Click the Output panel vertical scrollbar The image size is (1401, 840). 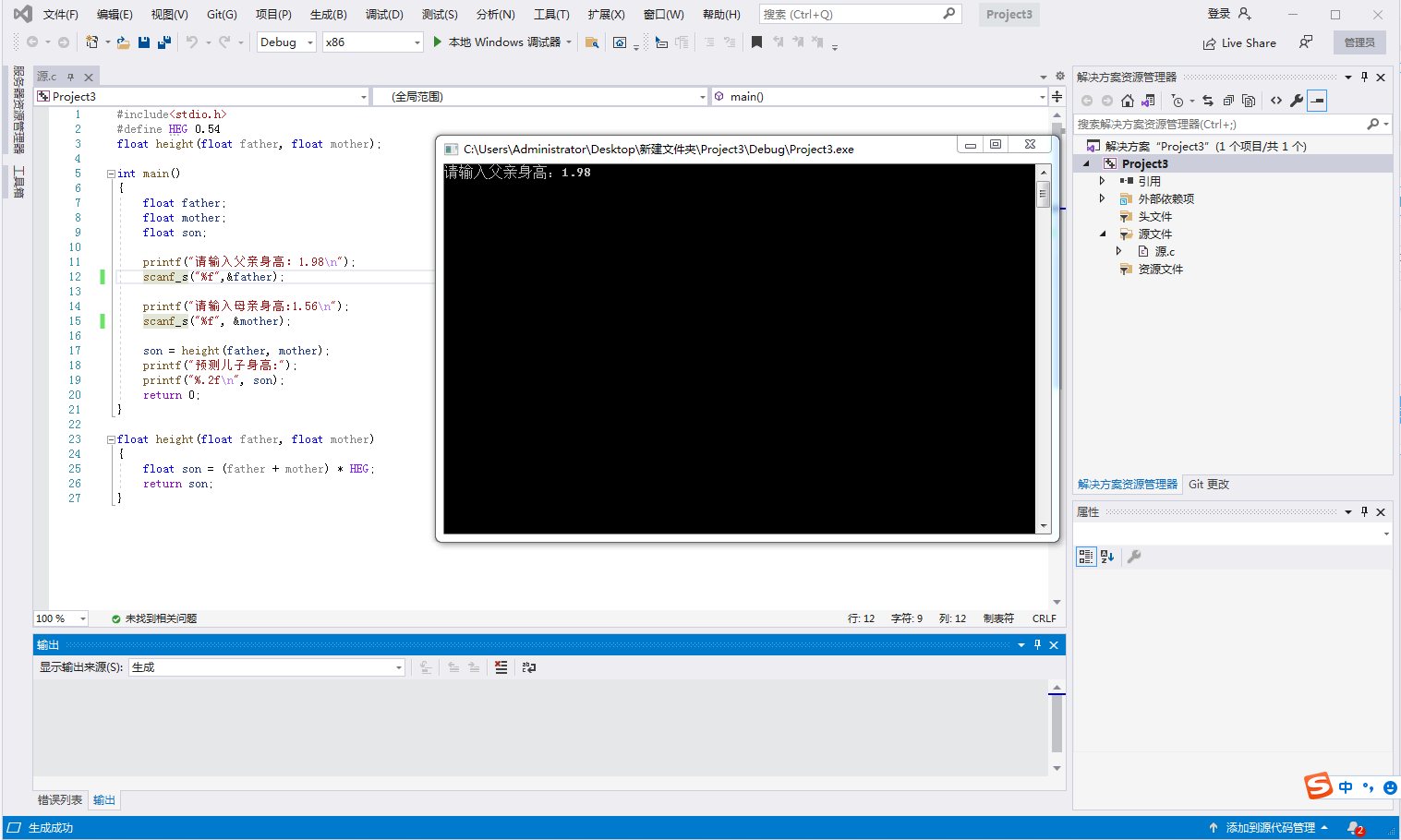pos(1057,727)
